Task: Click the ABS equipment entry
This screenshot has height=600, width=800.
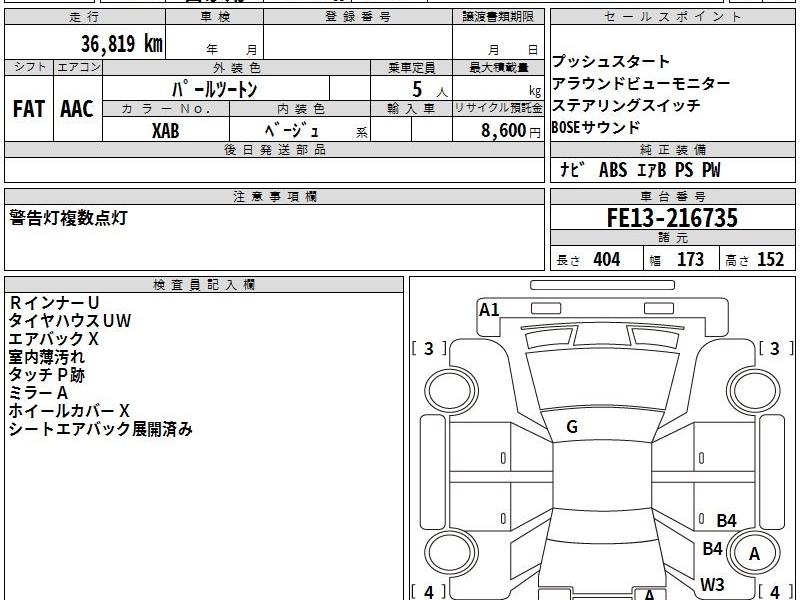Action: [x=613, y=170]
